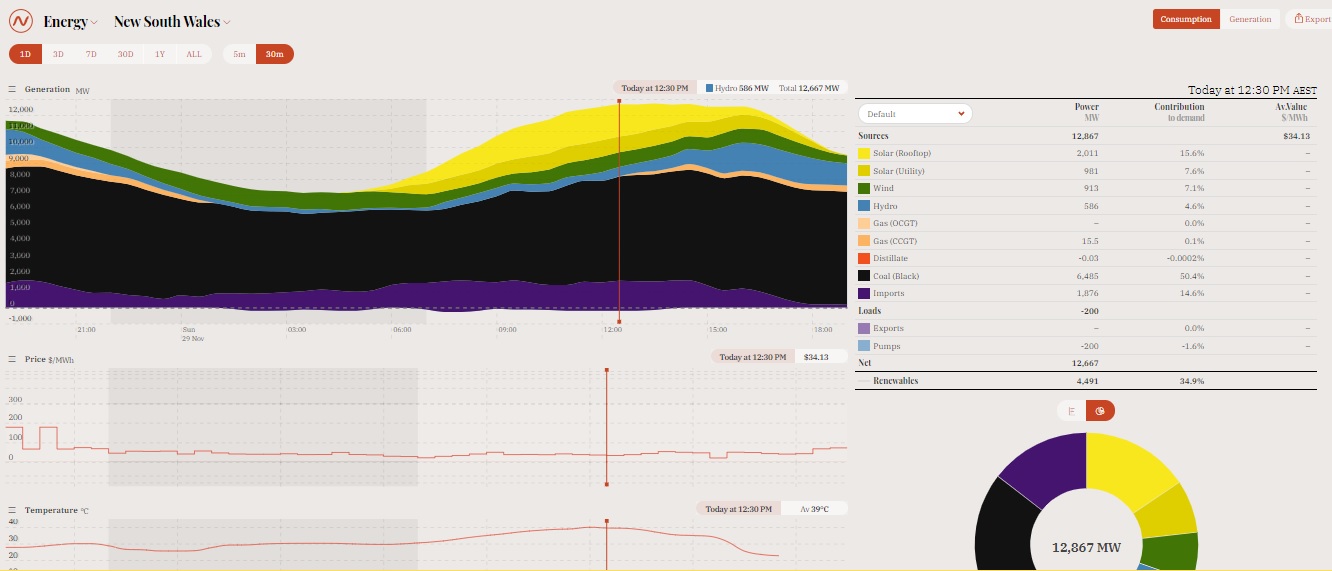Click the Pumps power value -200

[1090, 346]
